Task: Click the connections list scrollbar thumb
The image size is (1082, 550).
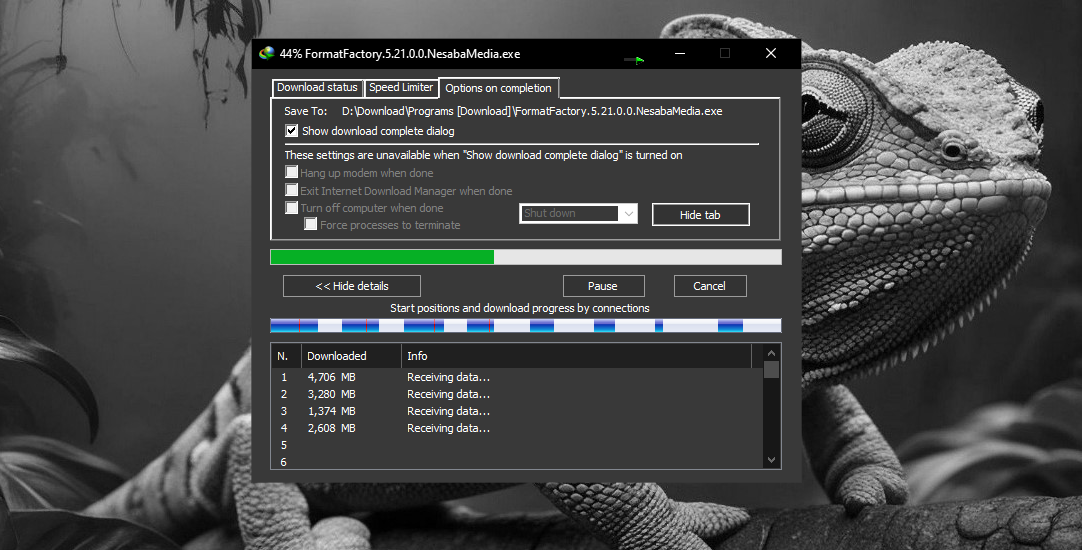Action: click(x=771, y=369)
